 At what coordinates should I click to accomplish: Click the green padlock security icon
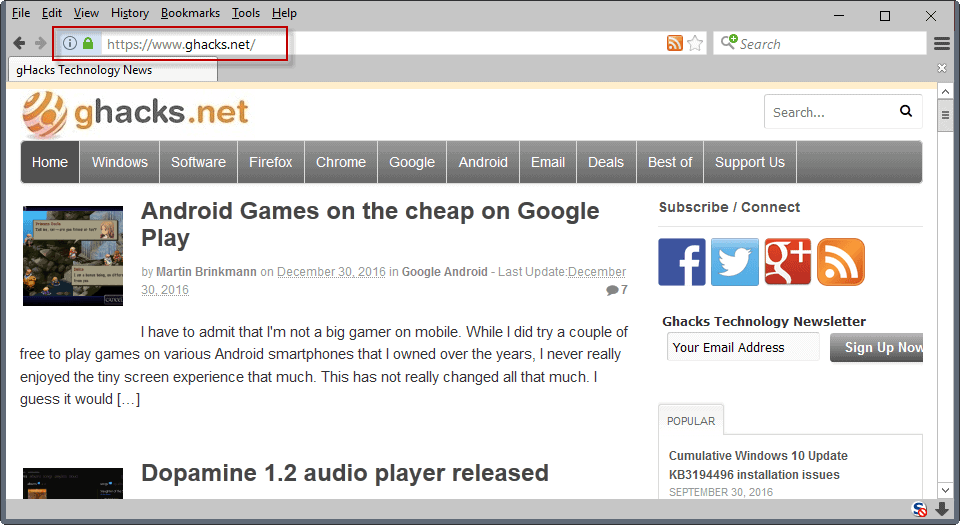tap(88, 43)
